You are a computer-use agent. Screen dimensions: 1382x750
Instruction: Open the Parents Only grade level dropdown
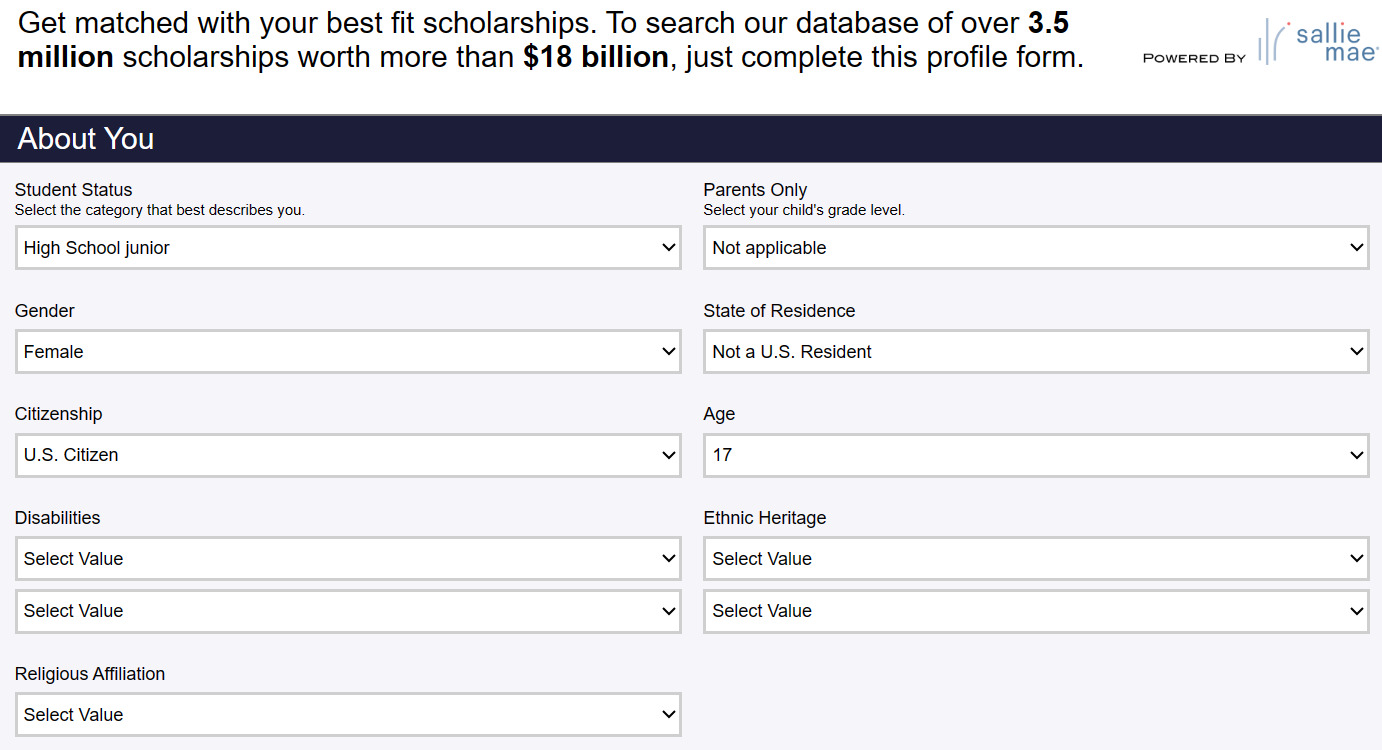tap(1036, 247)
